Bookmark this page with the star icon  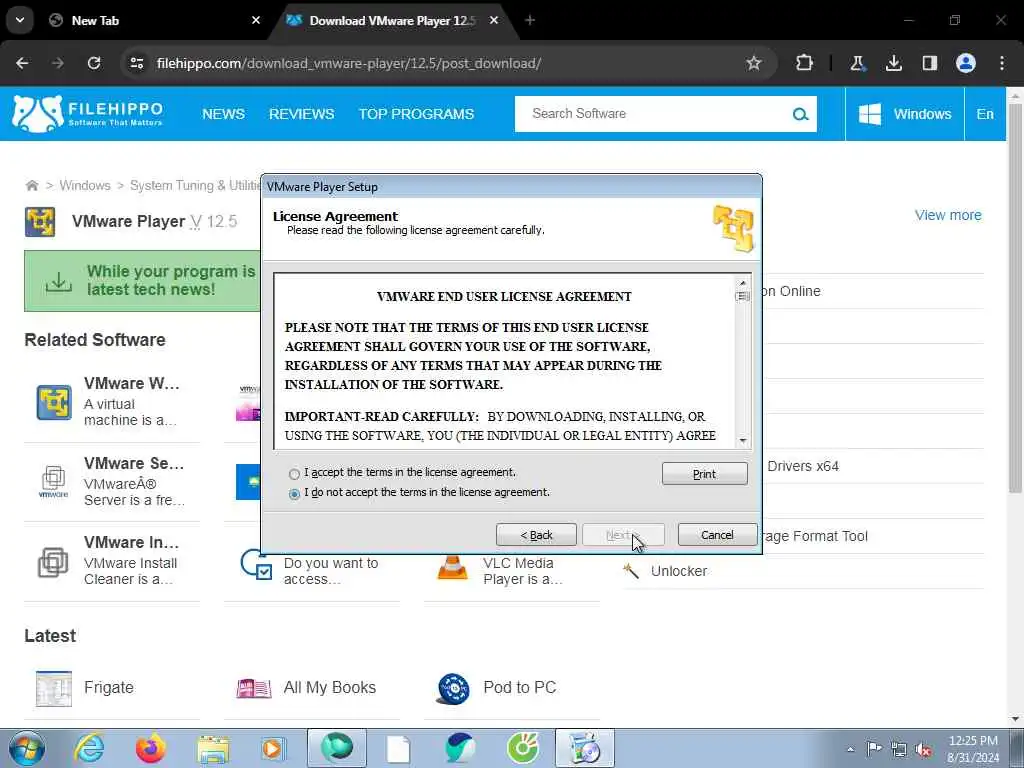tap(754, 63)
